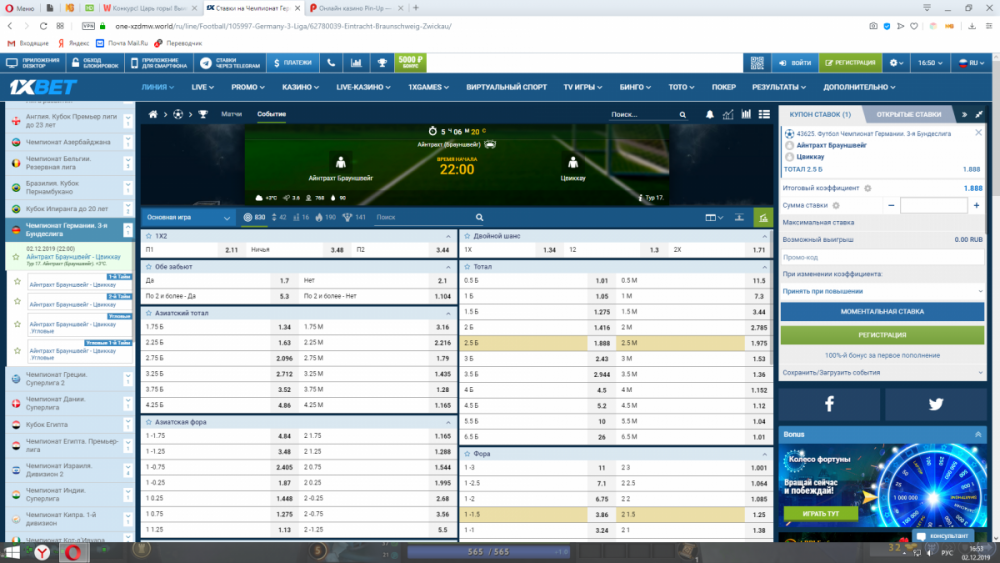Toggle favorite star for 1X2 market
This screenshot has height=563, width=1000.
(x=149, y=236)
